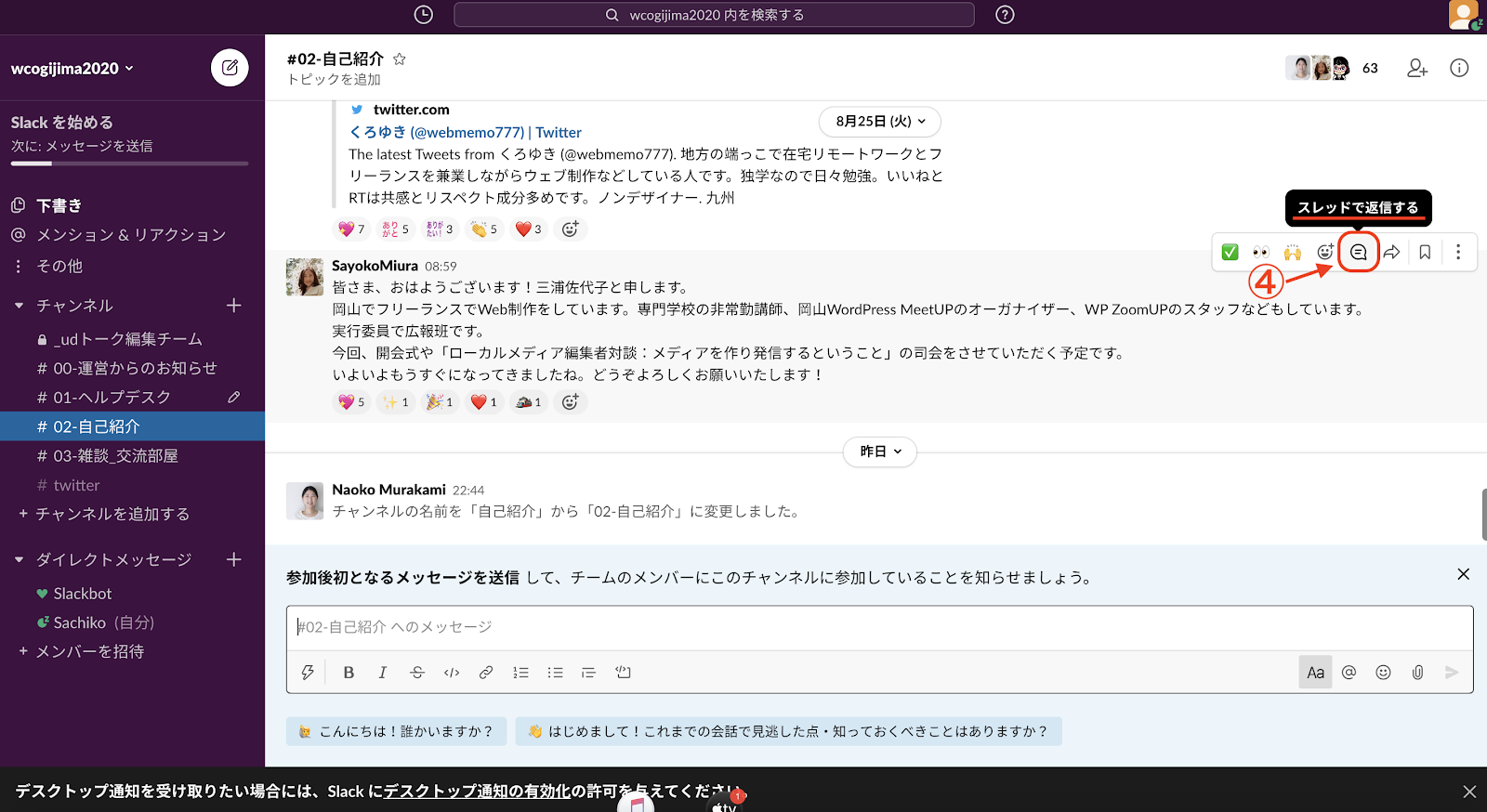Open Naoko Murakami's profile name
The width and height of the screenshot is (1487, 812).
point(388,490)
